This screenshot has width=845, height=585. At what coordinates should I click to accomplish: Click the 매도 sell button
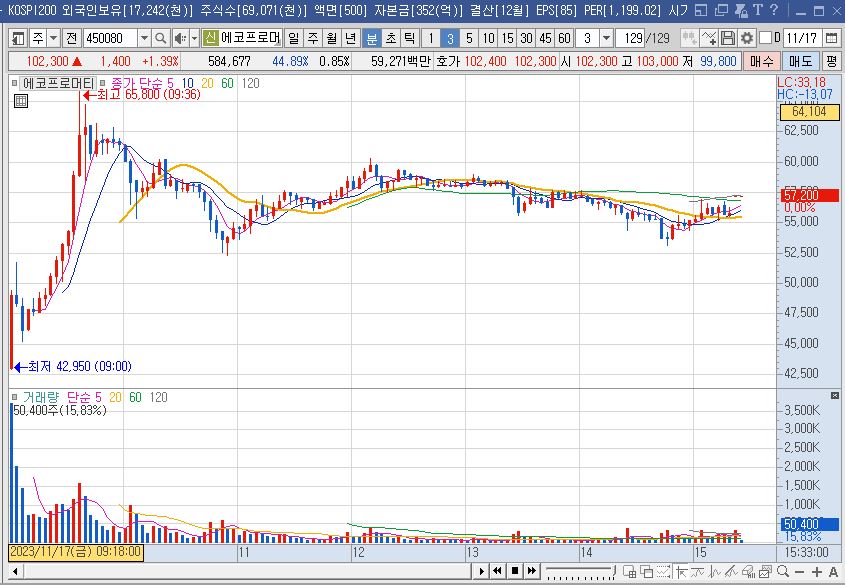click(x=801, y=61)
